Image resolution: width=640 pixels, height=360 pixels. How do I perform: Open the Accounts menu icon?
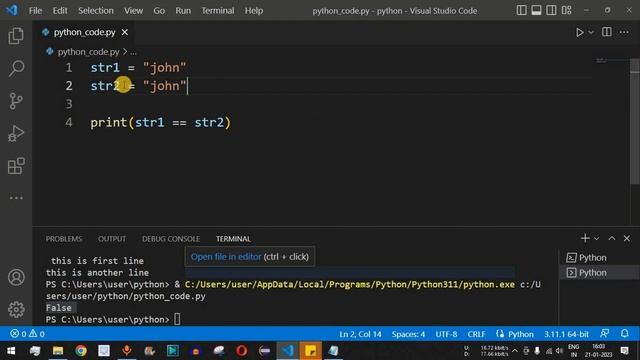pos(16,277)
